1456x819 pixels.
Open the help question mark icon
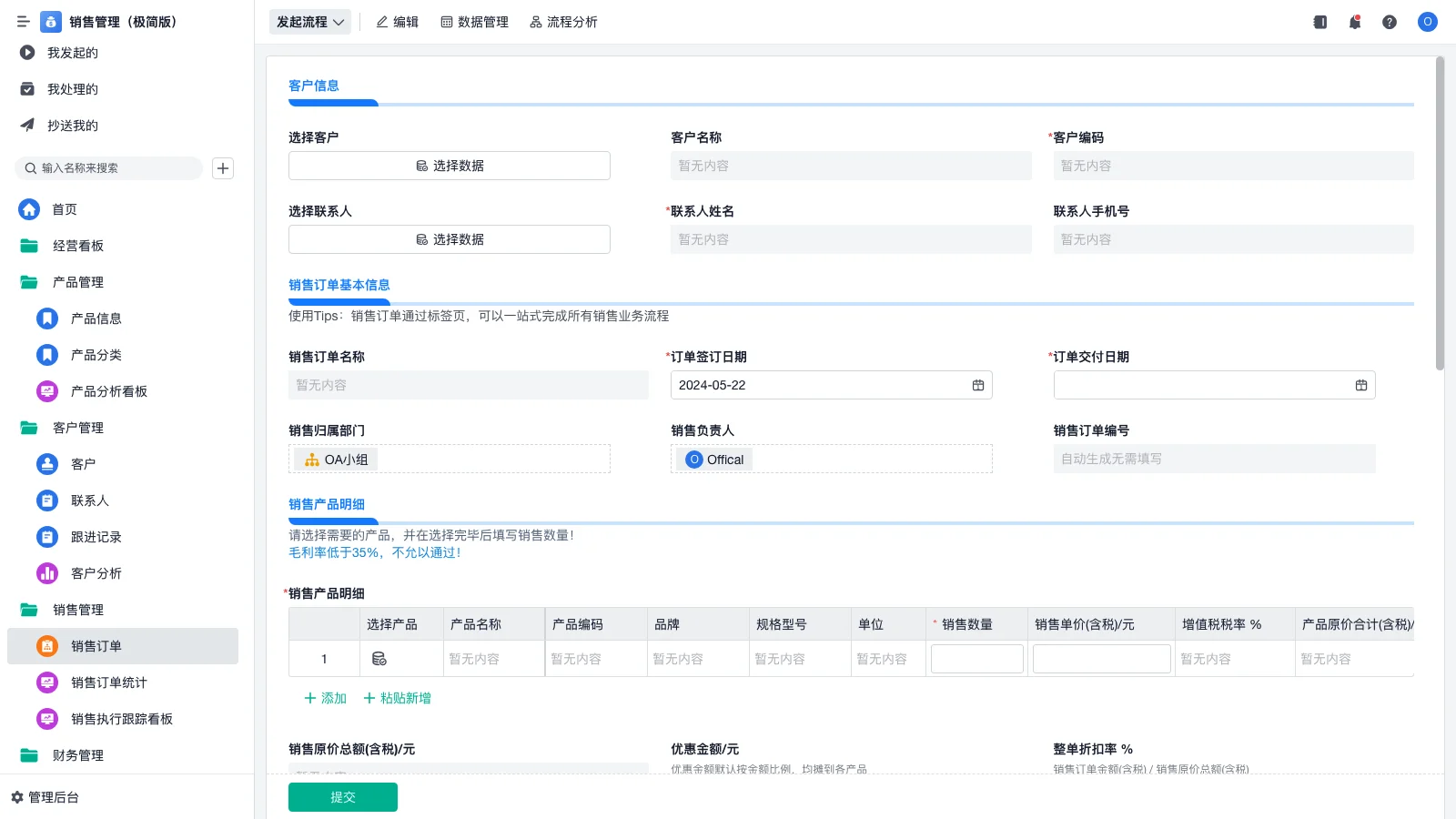click(1390, 22)
